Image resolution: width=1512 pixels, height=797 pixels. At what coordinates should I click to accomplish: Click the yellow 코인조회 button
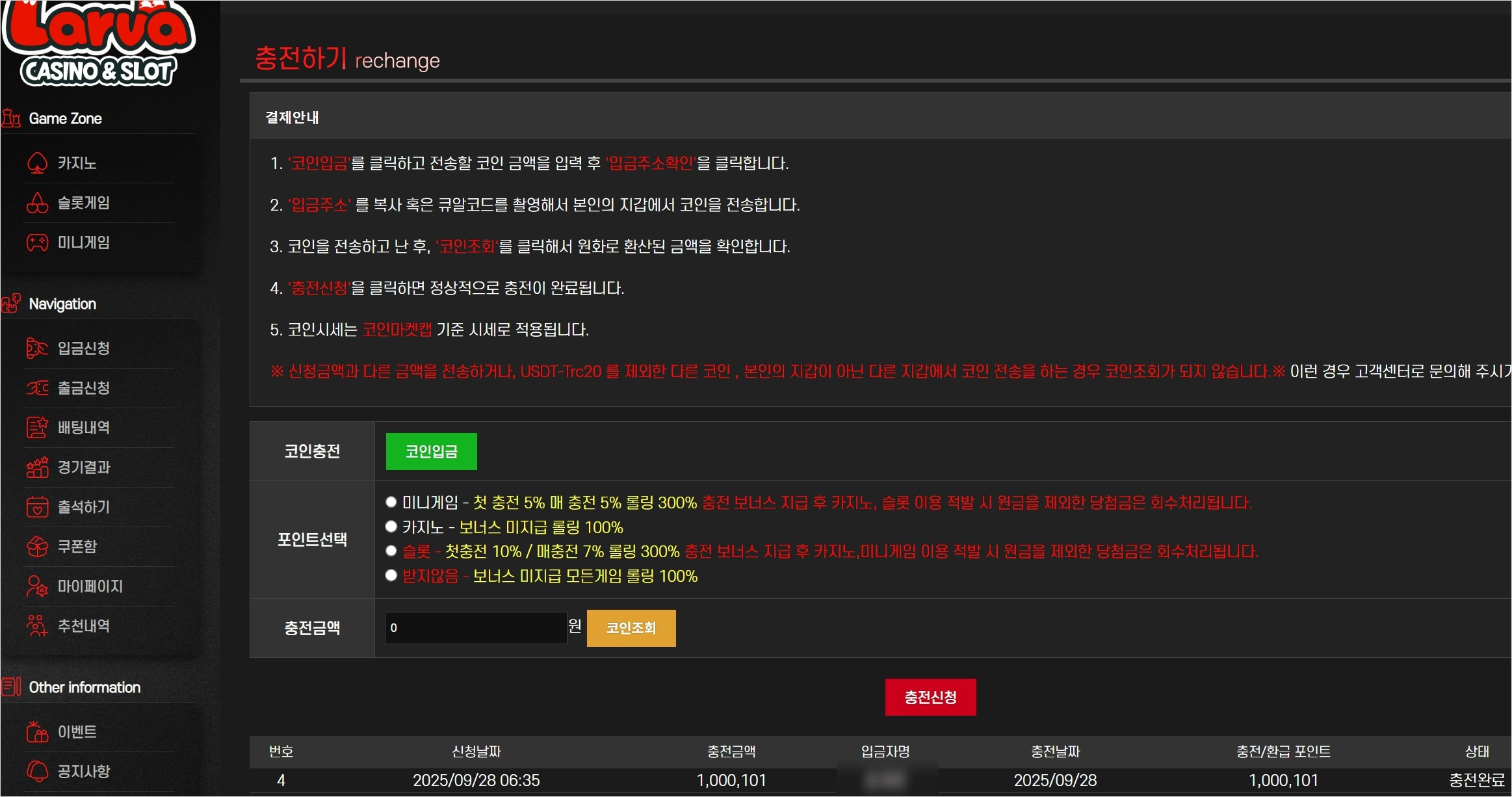click(x=631, y=628)
